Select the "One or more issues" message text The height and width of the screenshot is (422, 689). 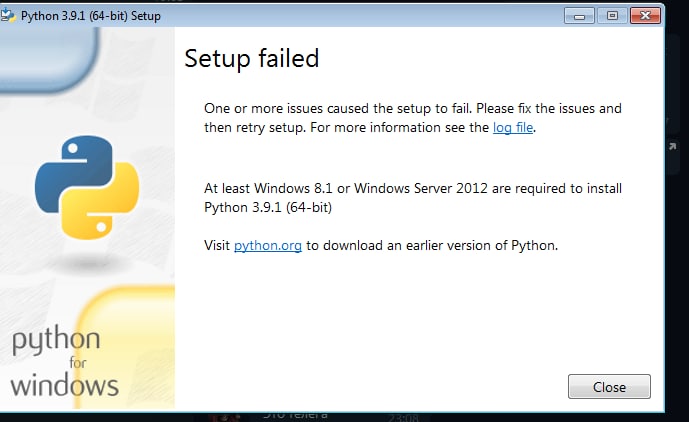point(413,118)
